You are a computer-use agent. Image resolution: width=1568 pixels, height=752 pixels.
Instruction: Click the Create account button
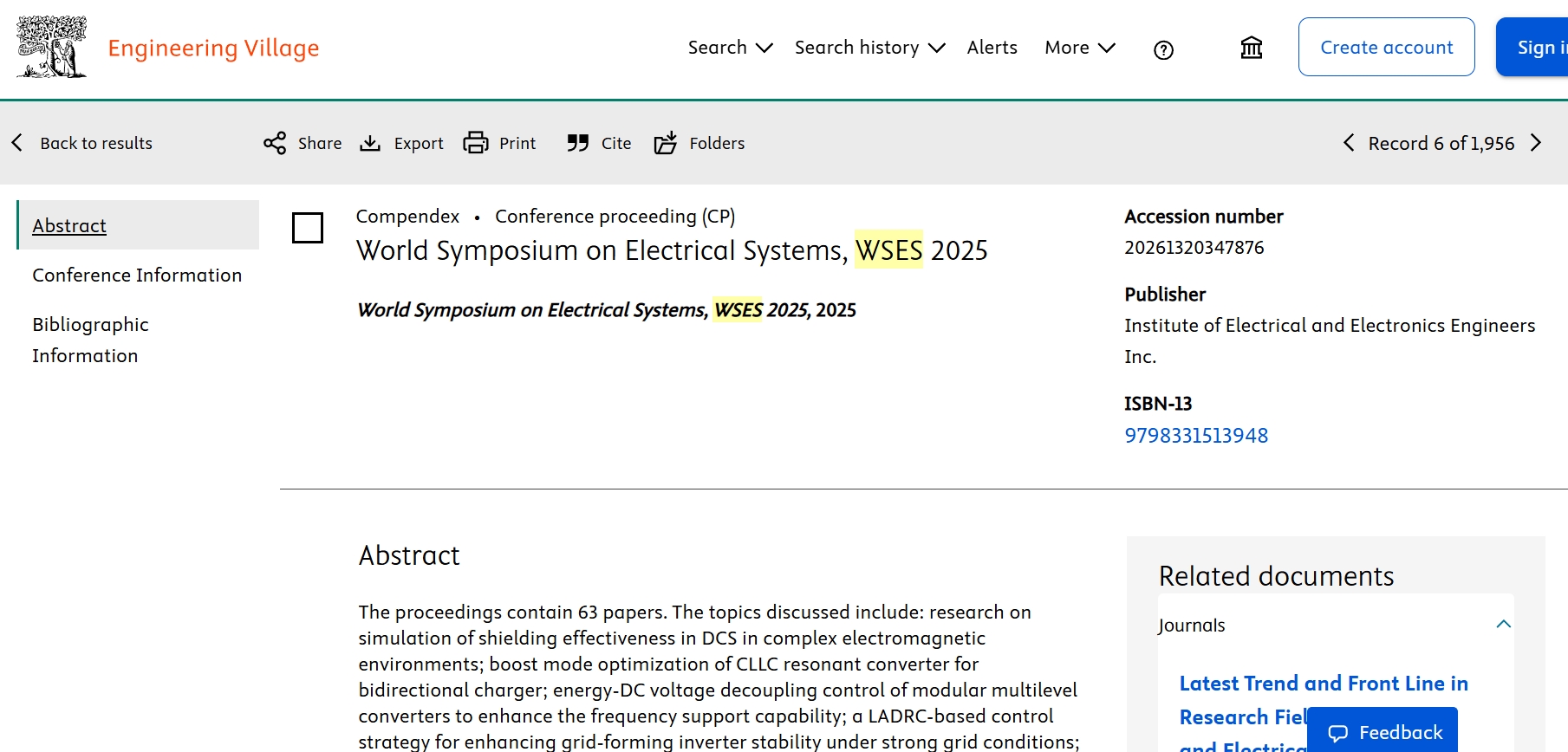[1386, 48]
